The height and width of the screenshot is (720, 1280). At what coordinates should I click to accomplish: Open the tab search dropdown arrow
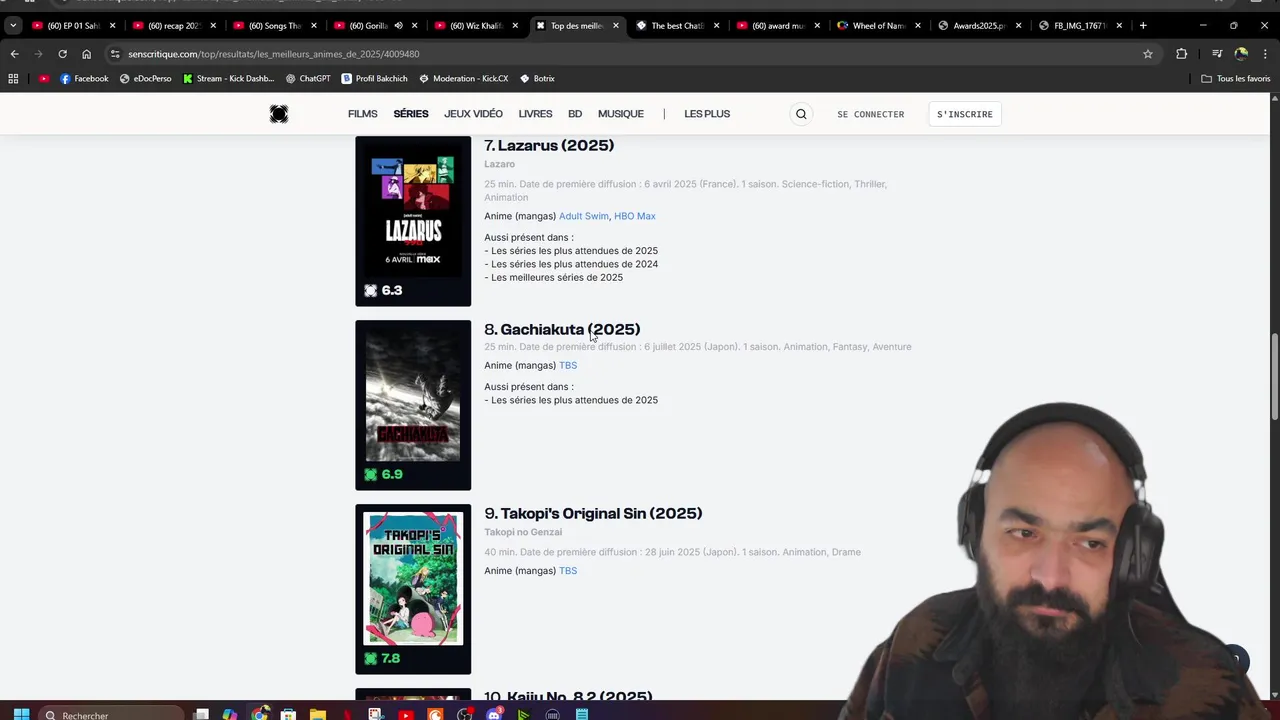[x=13, y=25]
